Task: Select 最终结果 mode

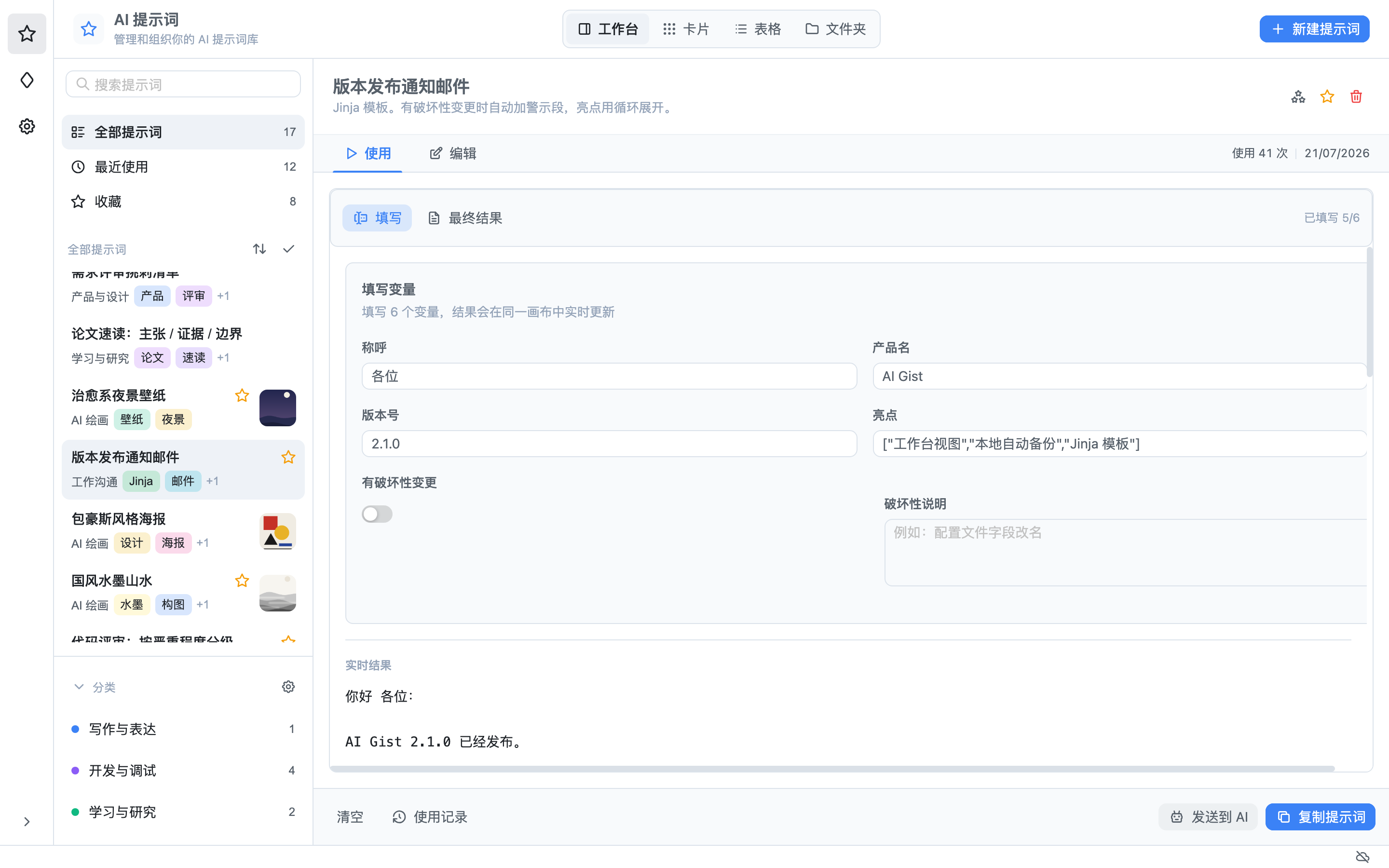Action: tap(465, 218)
